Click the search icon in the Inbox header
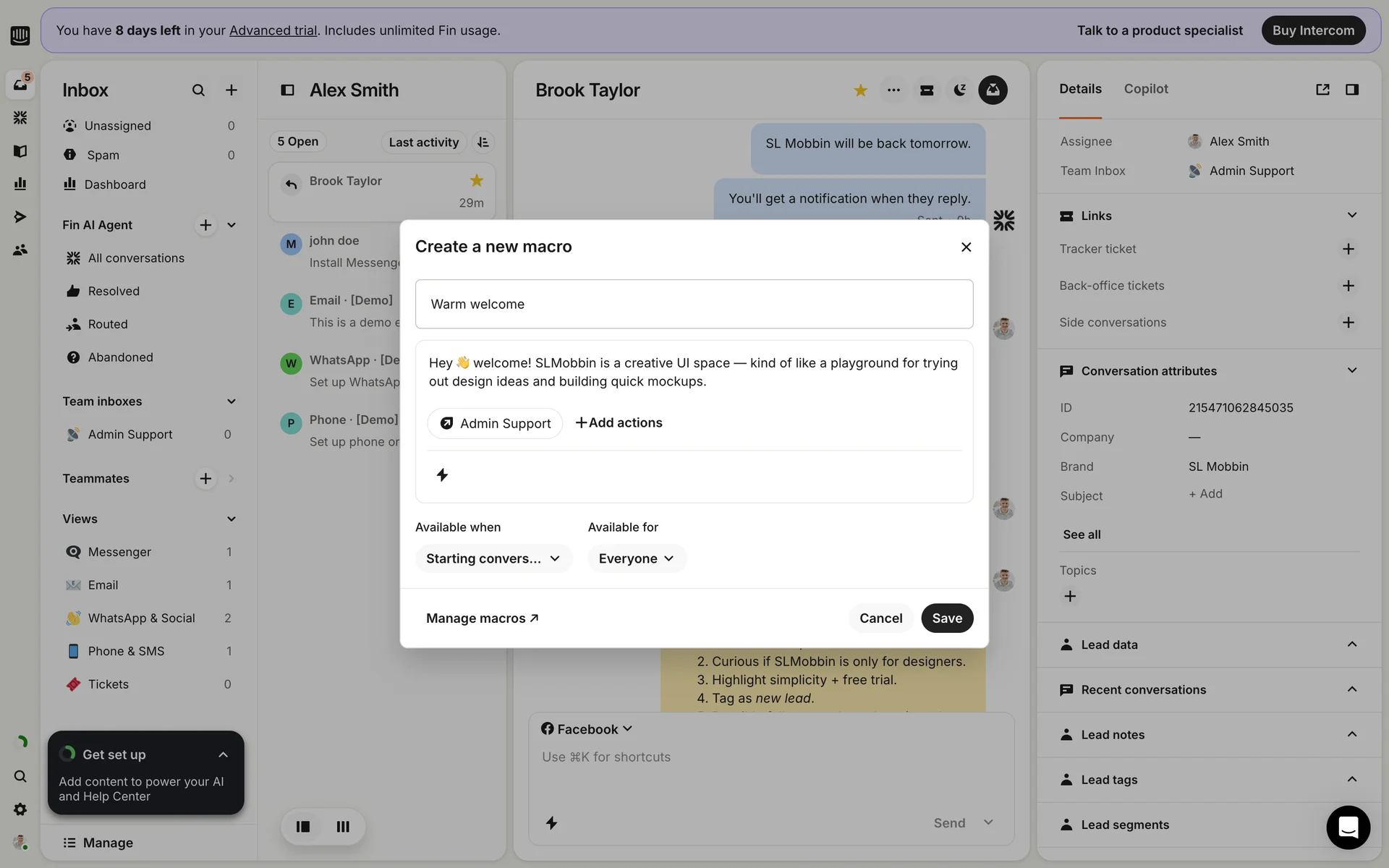 pyautogui.click(x=198, y=90)
